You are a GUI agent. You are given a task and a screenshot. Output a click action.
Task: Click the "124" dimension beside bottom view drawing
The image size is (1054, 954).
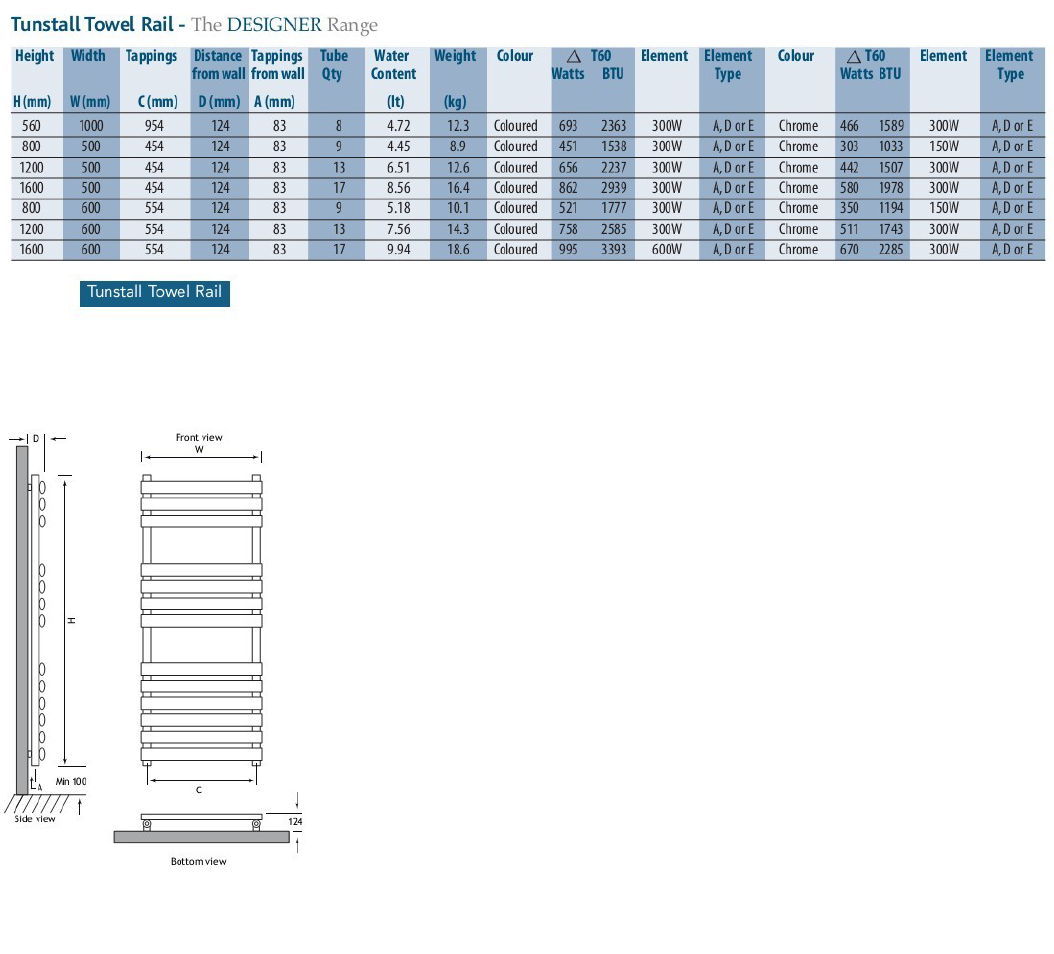point(295,822)
